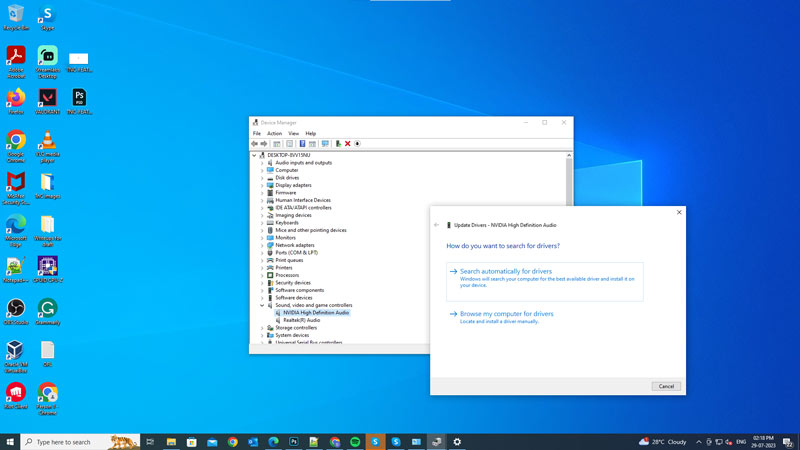
Task: Expand the Processors node
Action: pos(262,276)
